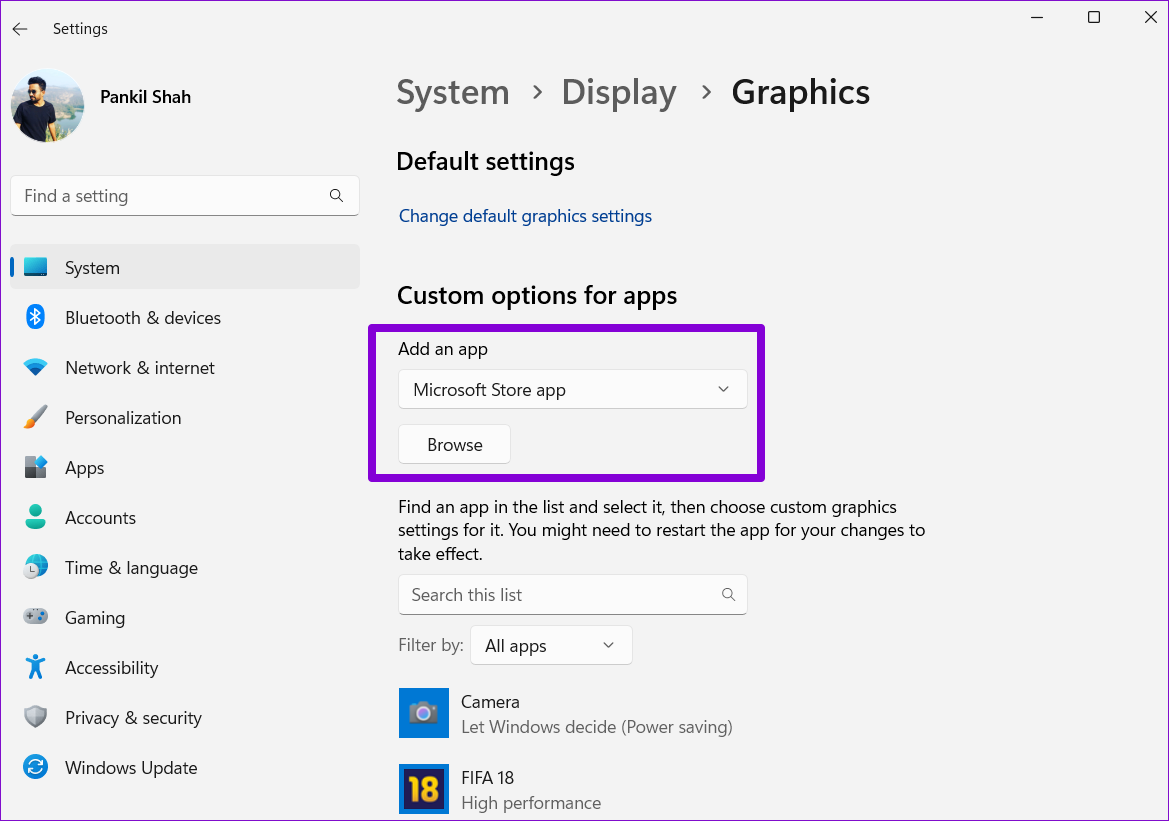Click the Accessibility figure icon

[x=36, y=668]
